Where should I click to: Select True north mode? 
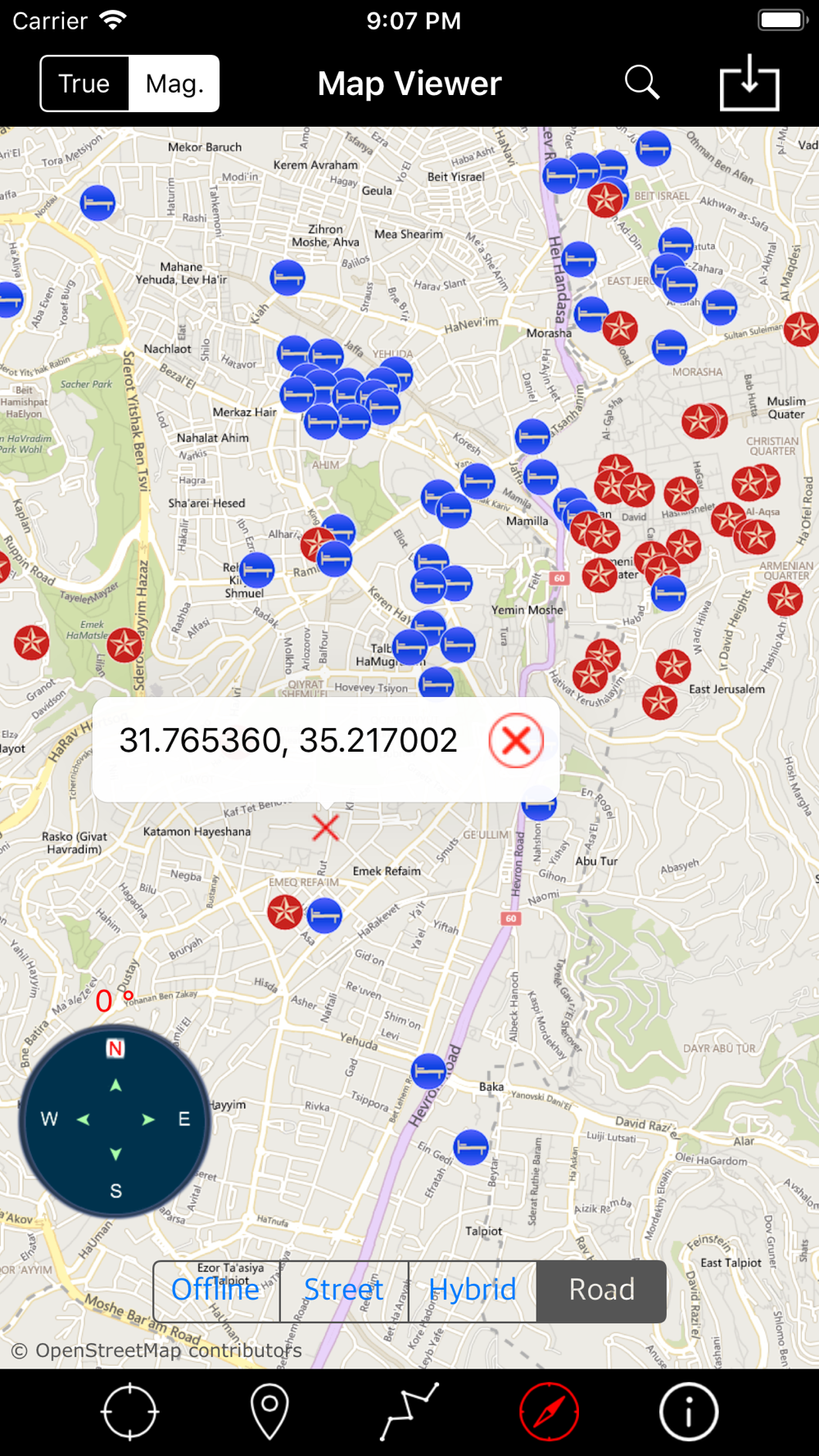coord(84,84)
